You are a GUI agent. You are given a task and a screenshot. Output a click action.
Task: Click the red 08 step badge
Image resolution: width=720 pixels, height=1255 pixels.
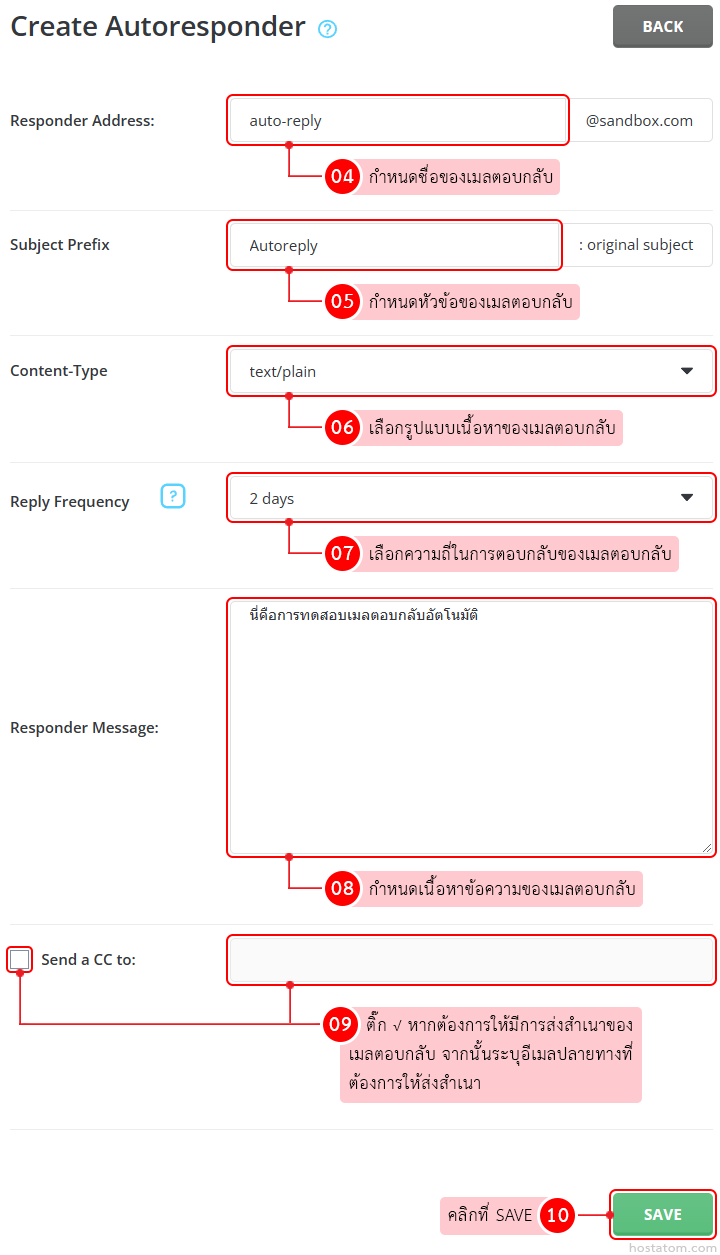pyautogui.click(x=343, y=888)
